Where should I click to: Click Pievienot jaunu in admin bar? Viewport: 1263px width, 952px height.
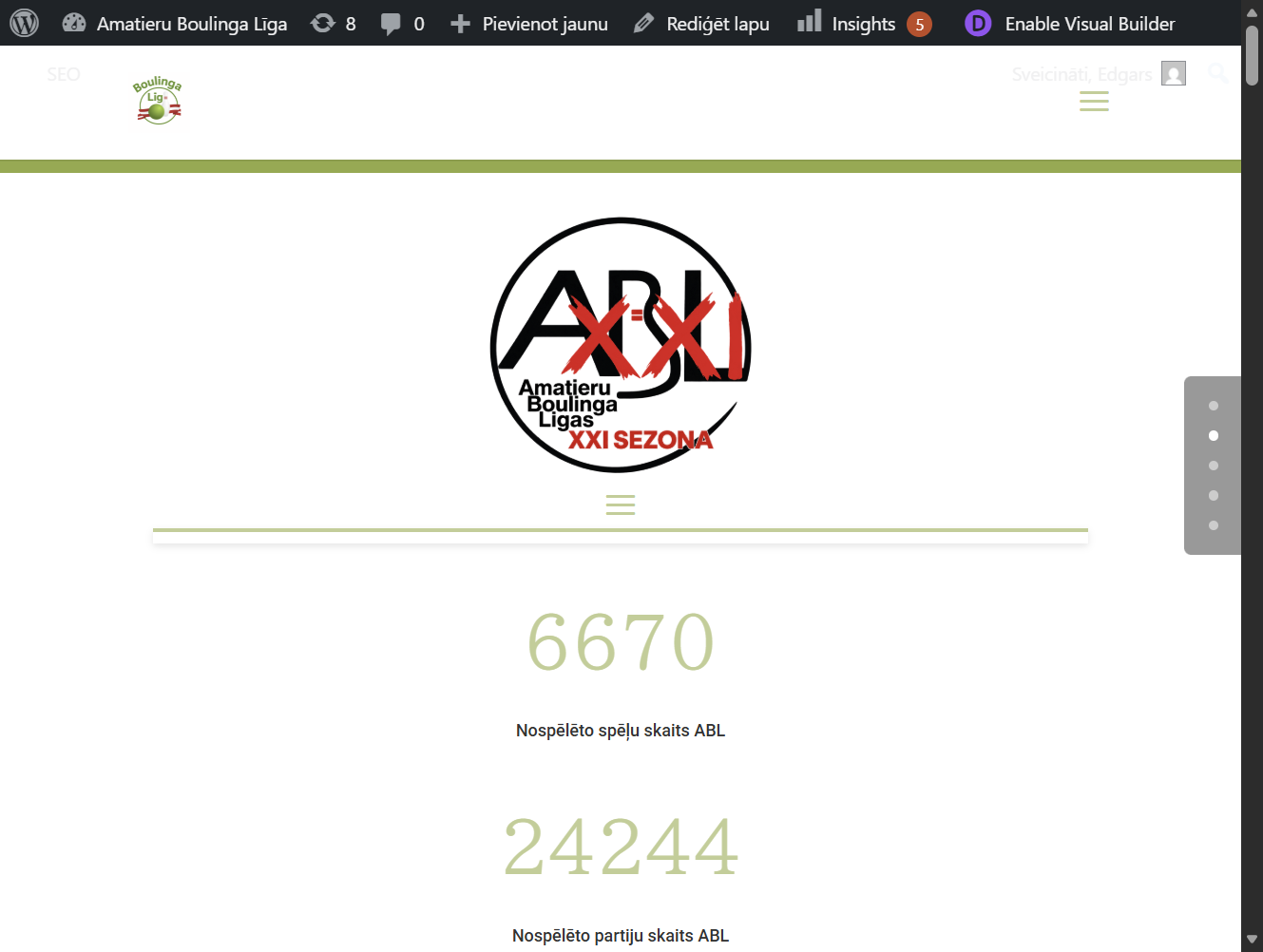point(529,23)
